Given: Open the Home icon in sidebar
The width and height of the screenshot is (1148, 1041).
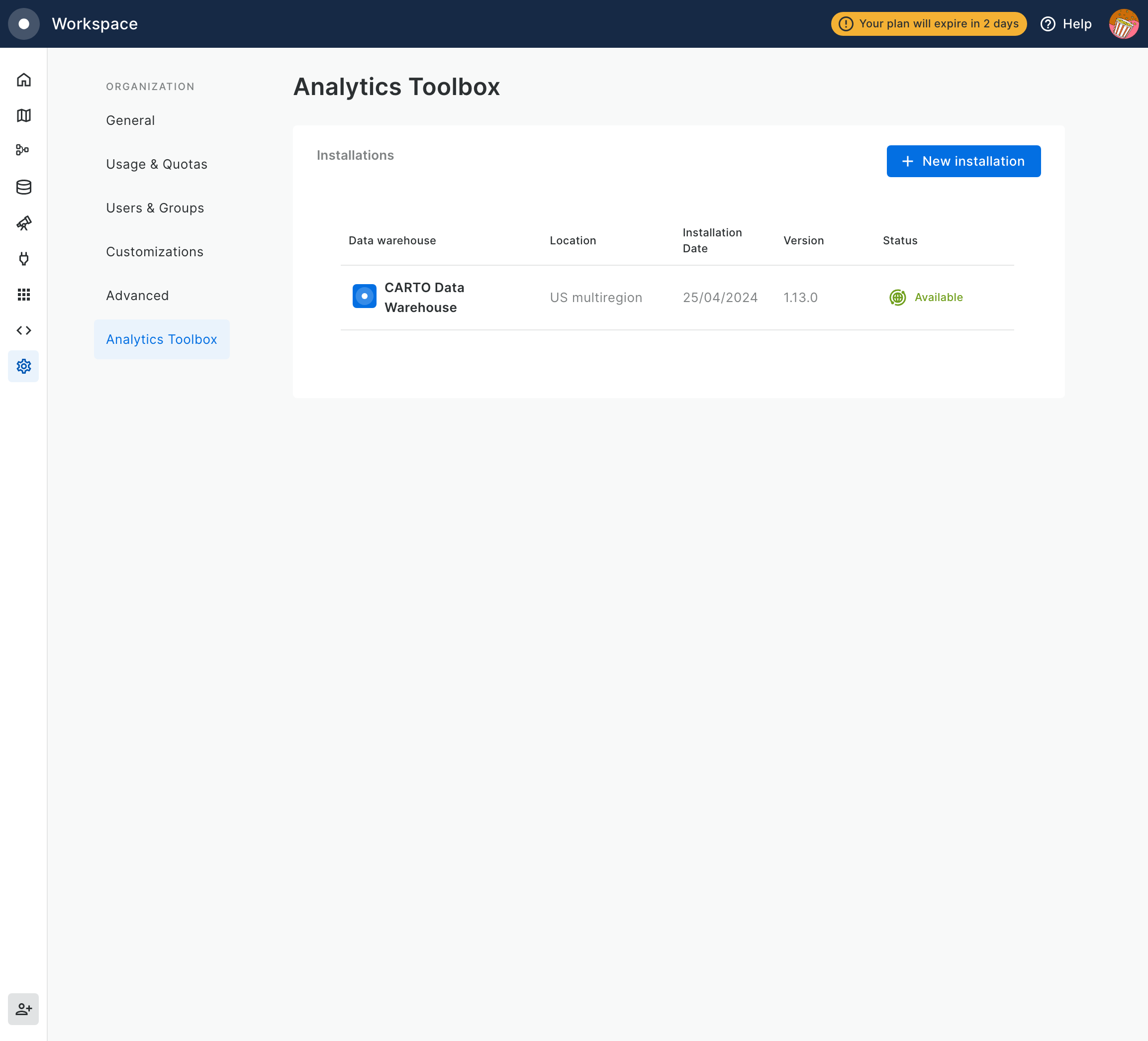Looking at the screenshot, I should pyautogui.click(x=23, y=80).
